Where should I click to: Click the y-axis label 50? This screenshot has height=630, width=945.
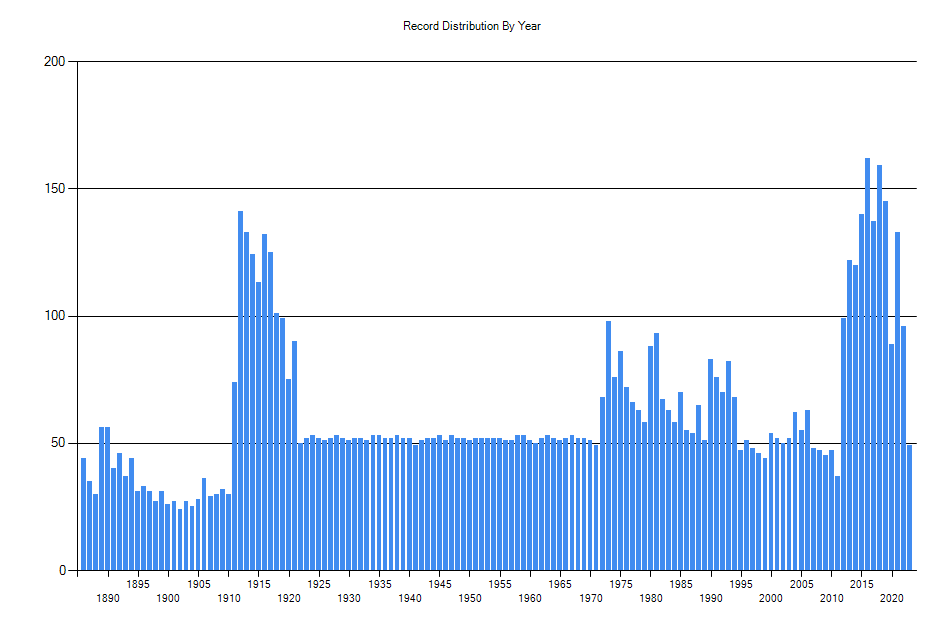point(58,443)
